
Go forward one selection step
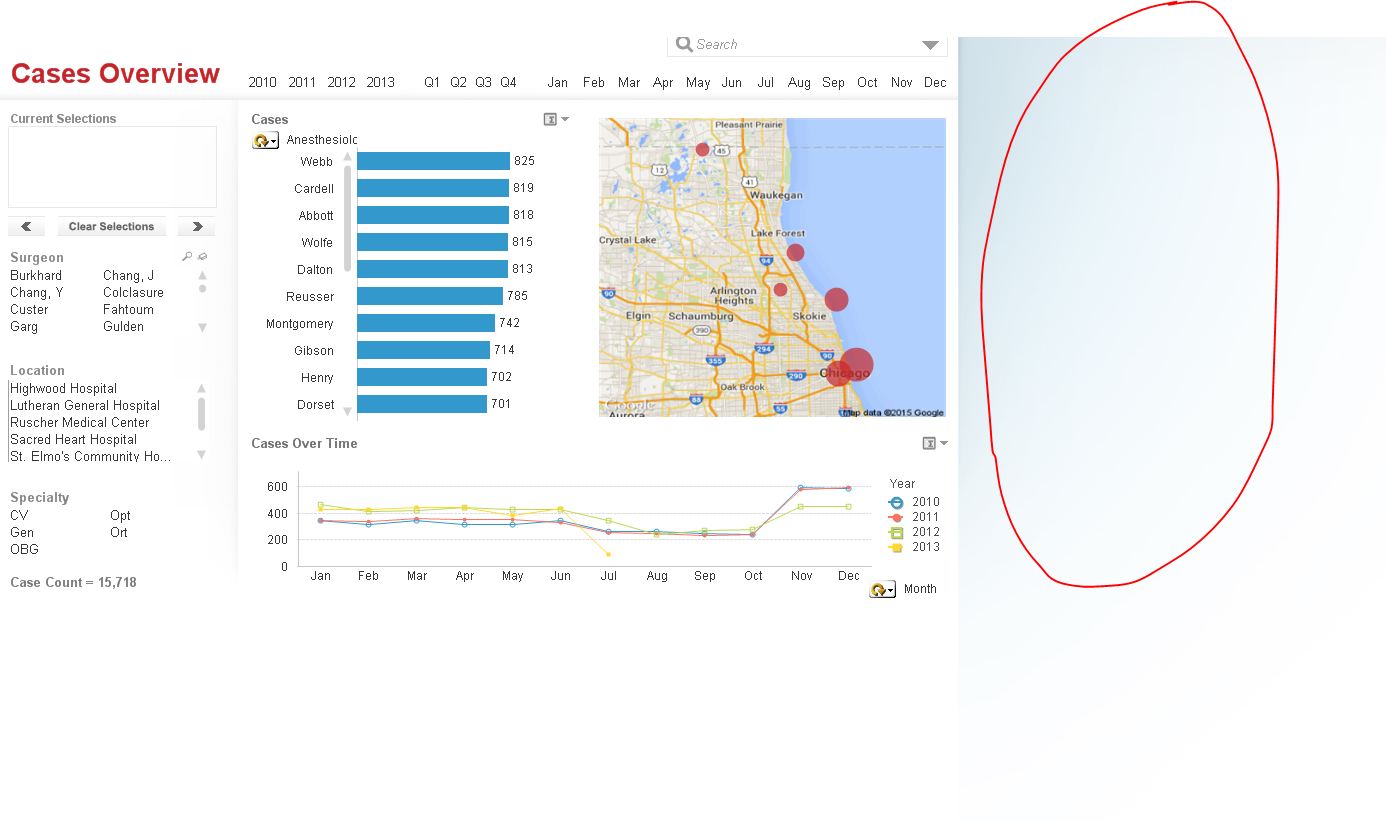point(196,226)
